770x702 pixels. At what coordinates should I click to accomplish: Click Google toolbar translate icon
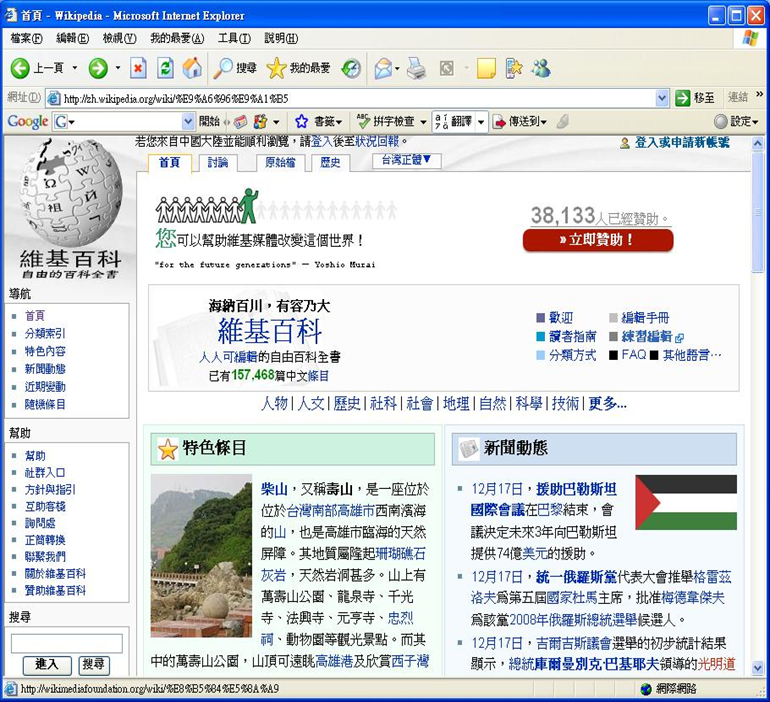click(441, 121)
